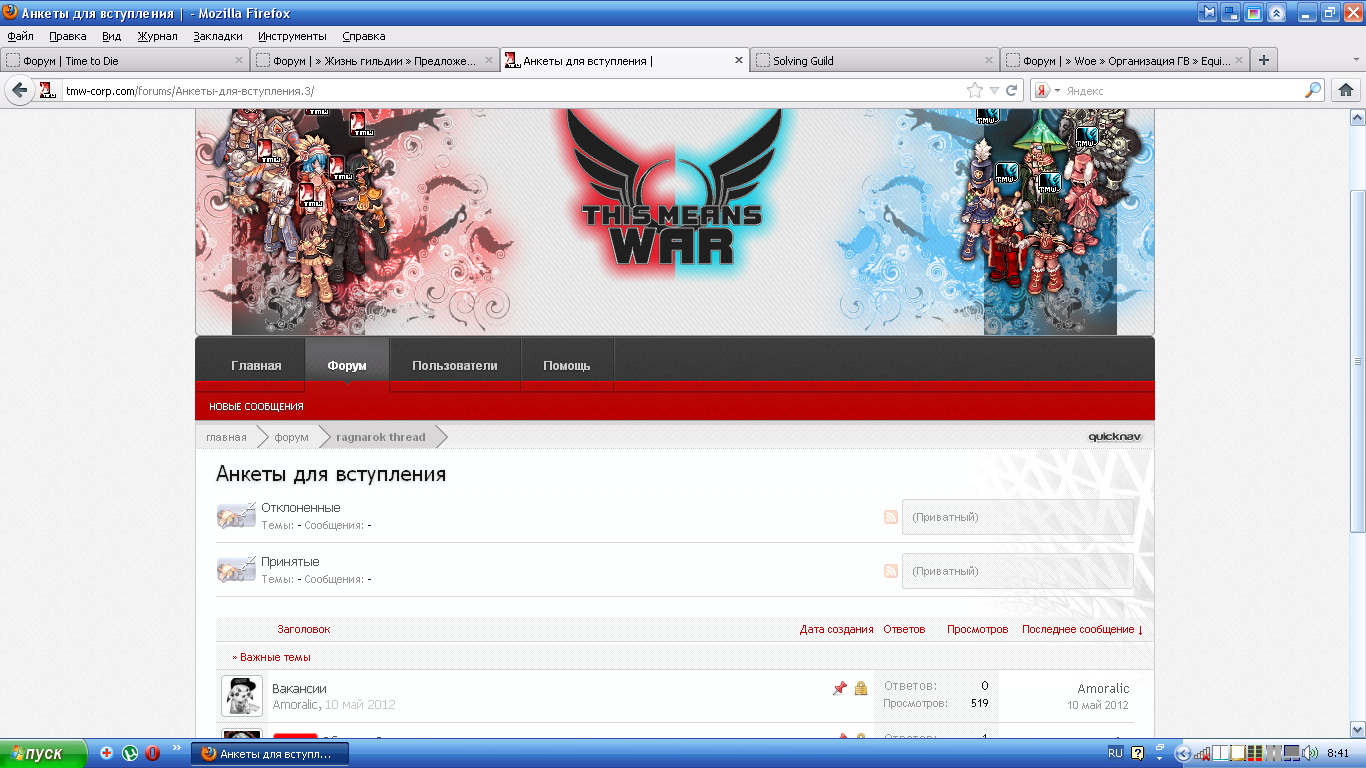Open the list all tabs dropdown arrow
The height and width of the screenshot is (768, 1366).
tap(1354, 60)
